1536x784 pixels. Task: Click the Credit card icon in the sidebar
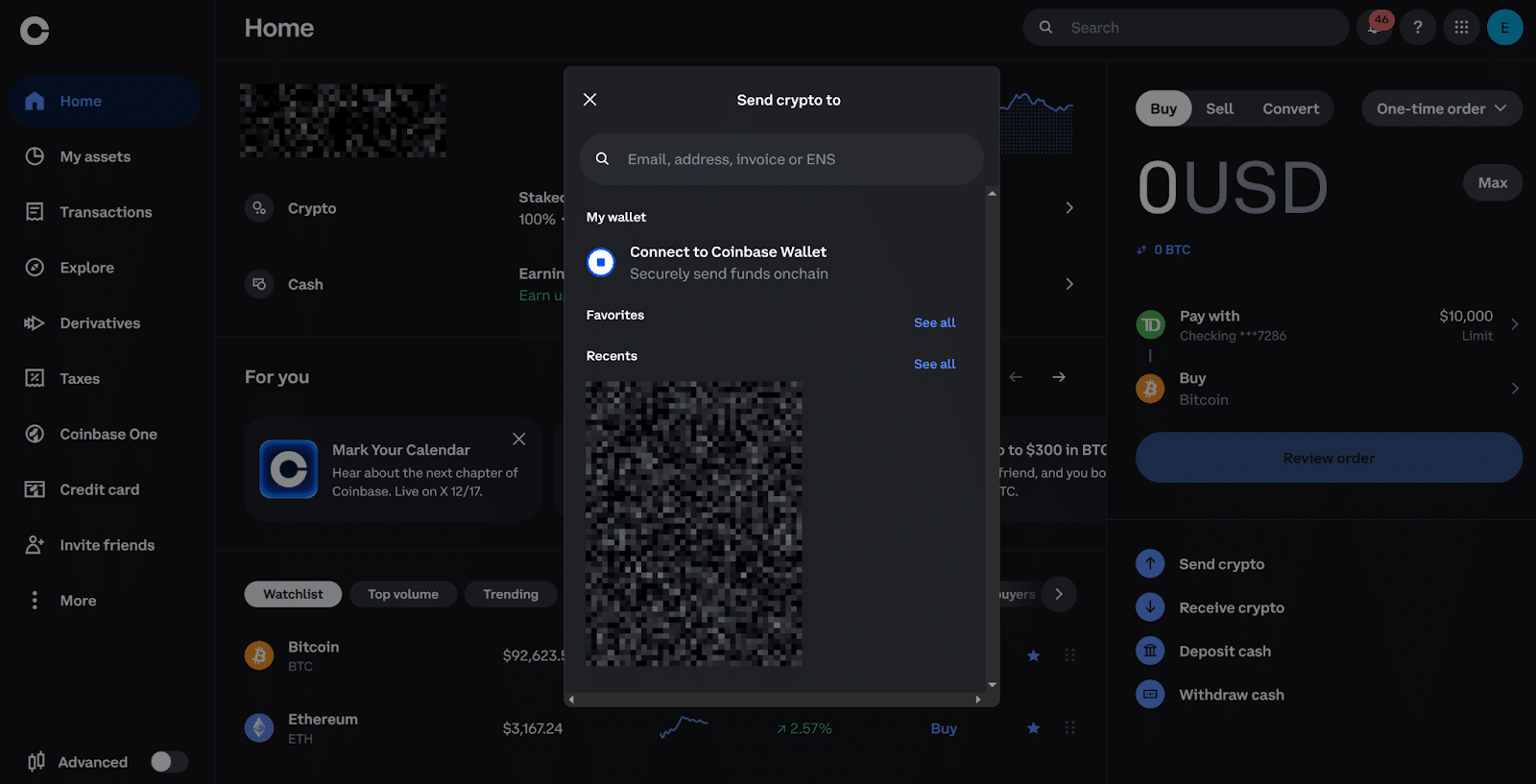[35, 489]
